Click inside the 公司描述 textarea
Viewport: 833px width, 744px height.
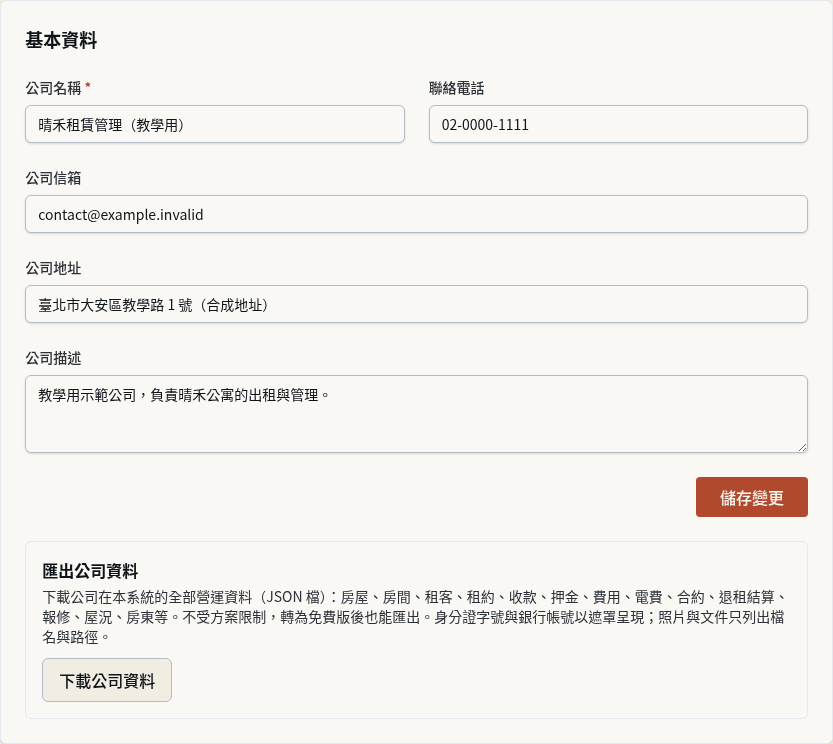(x=416, y=414)
